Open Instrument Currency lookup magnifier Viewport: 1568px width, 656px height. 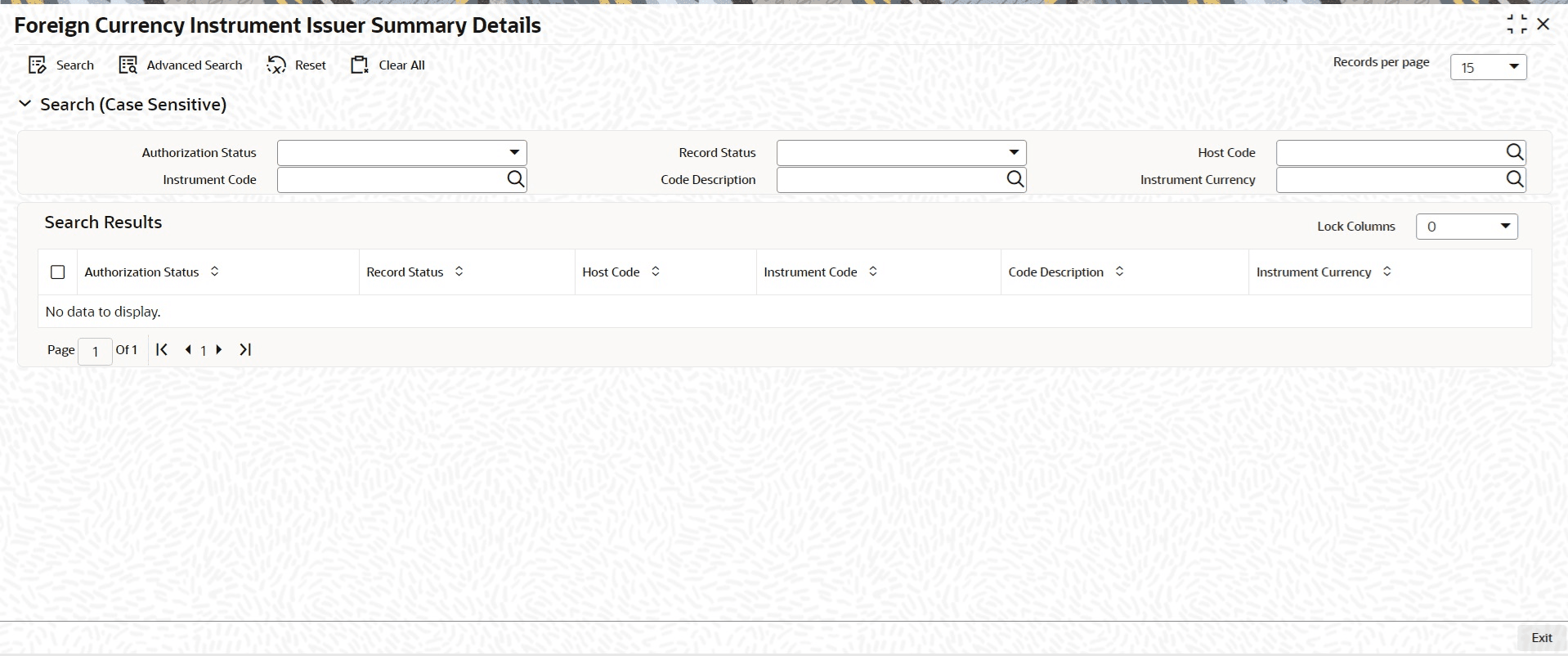(x=1514, y=179)
